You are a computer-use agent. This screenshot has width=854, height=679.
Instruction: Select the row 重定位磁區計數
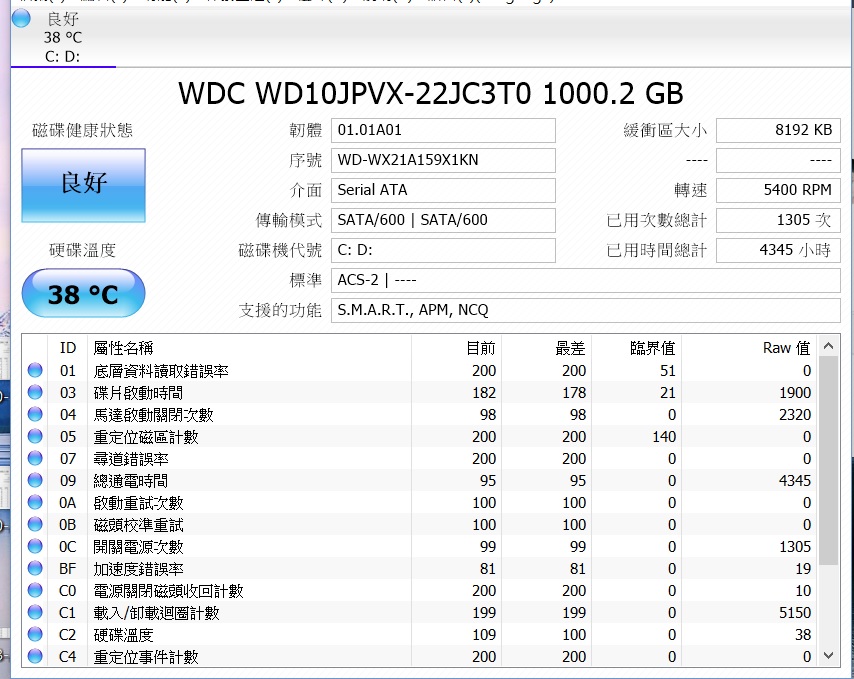[x=420, y=437]
